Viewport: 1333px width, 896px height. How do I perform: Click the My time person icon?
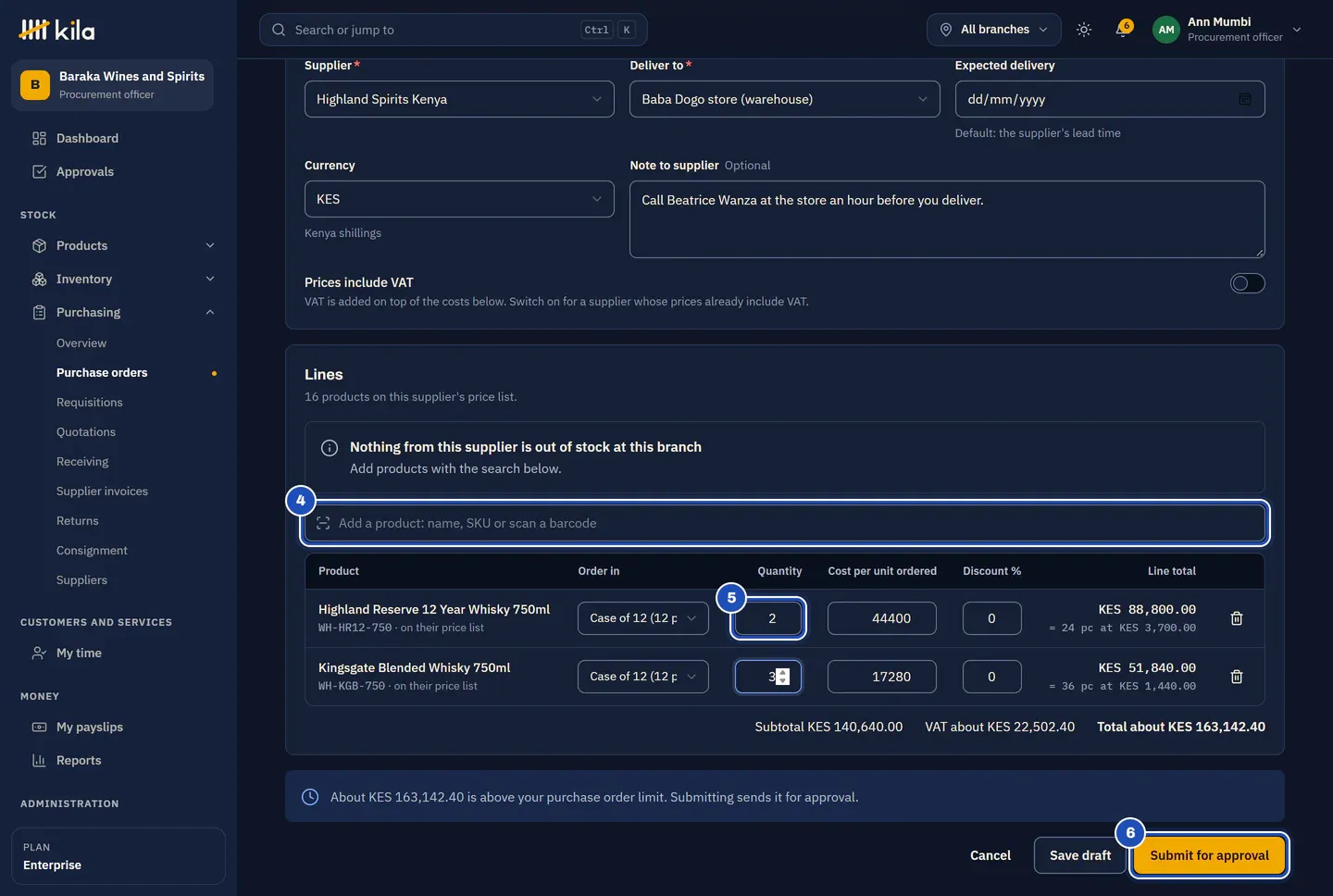click(x=39, y=653)
